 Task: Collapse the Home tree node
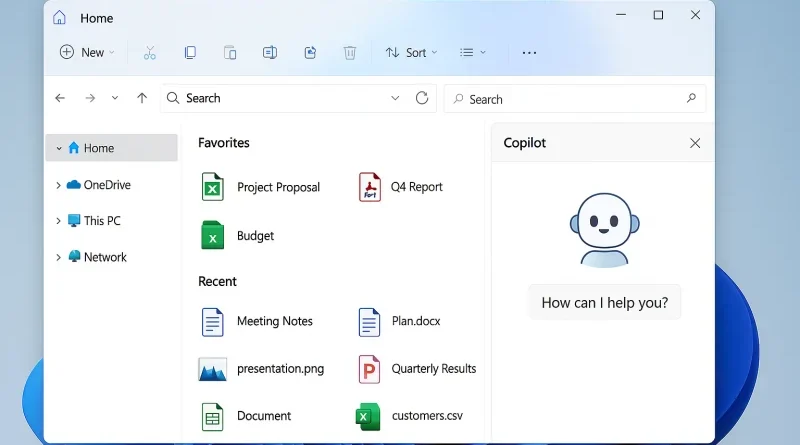point(59,149)
